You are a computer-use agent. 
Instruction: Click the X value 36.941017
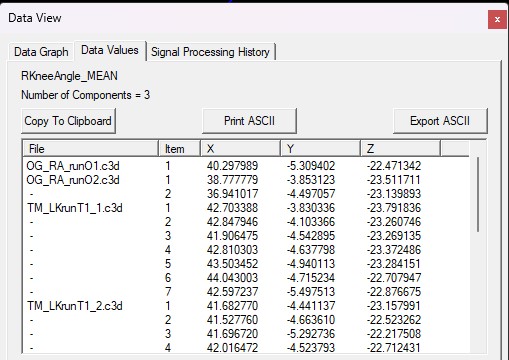click(232, 194)
